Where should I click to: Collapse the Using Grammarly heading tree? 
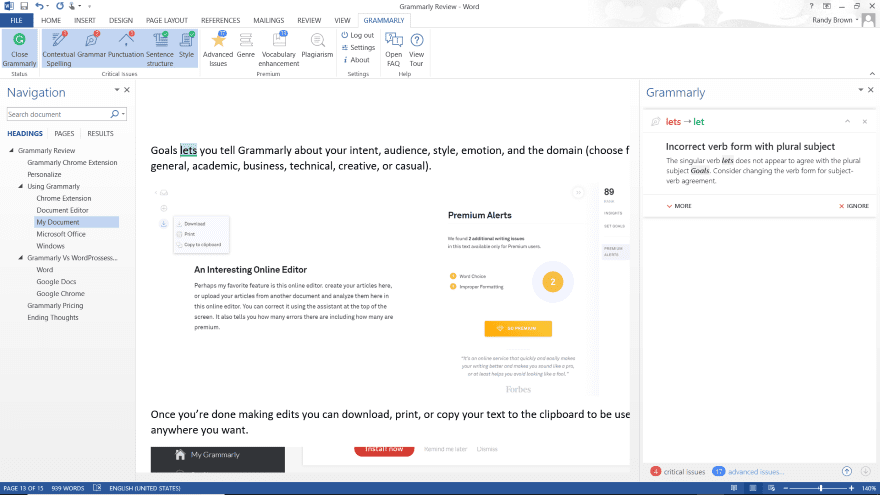click(20, 186)
